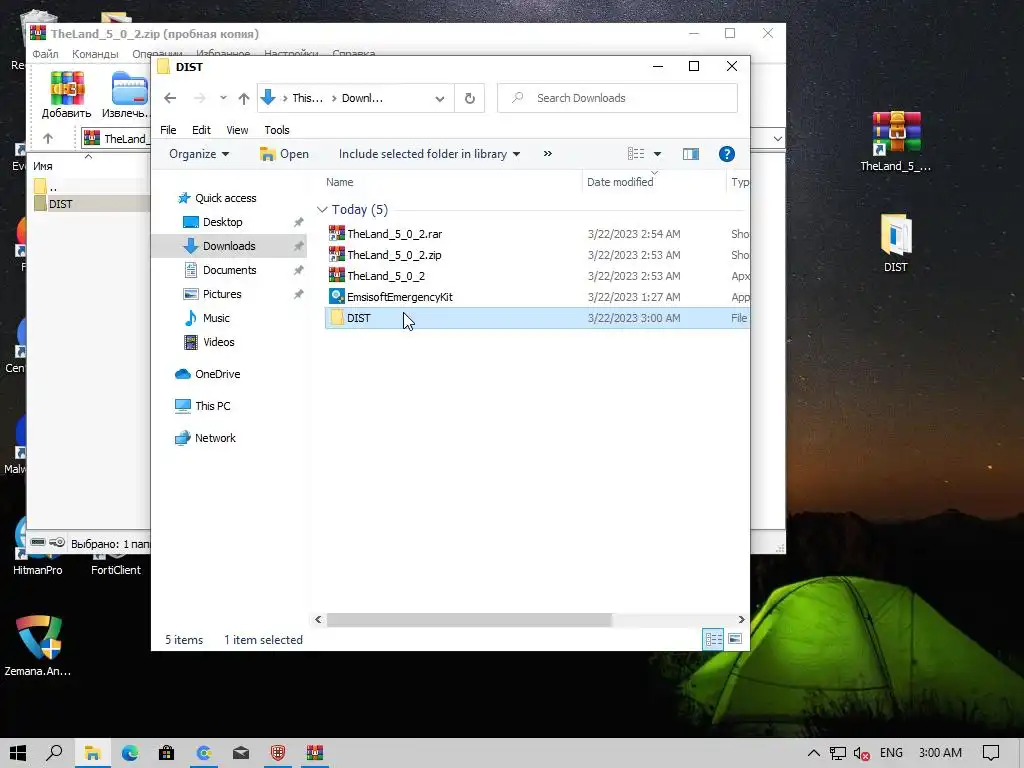This screenshot has height=768, width=1024.
Task: Switch to large thumbnails view in status bar
Action: pos(735,639)
